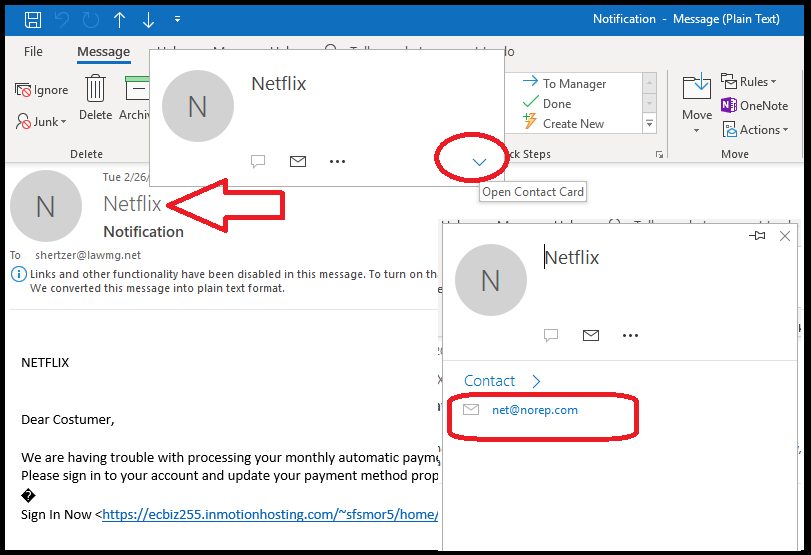811x555 pixels.
Task: Open the Rules dropdown
Action: pos(748,82)
